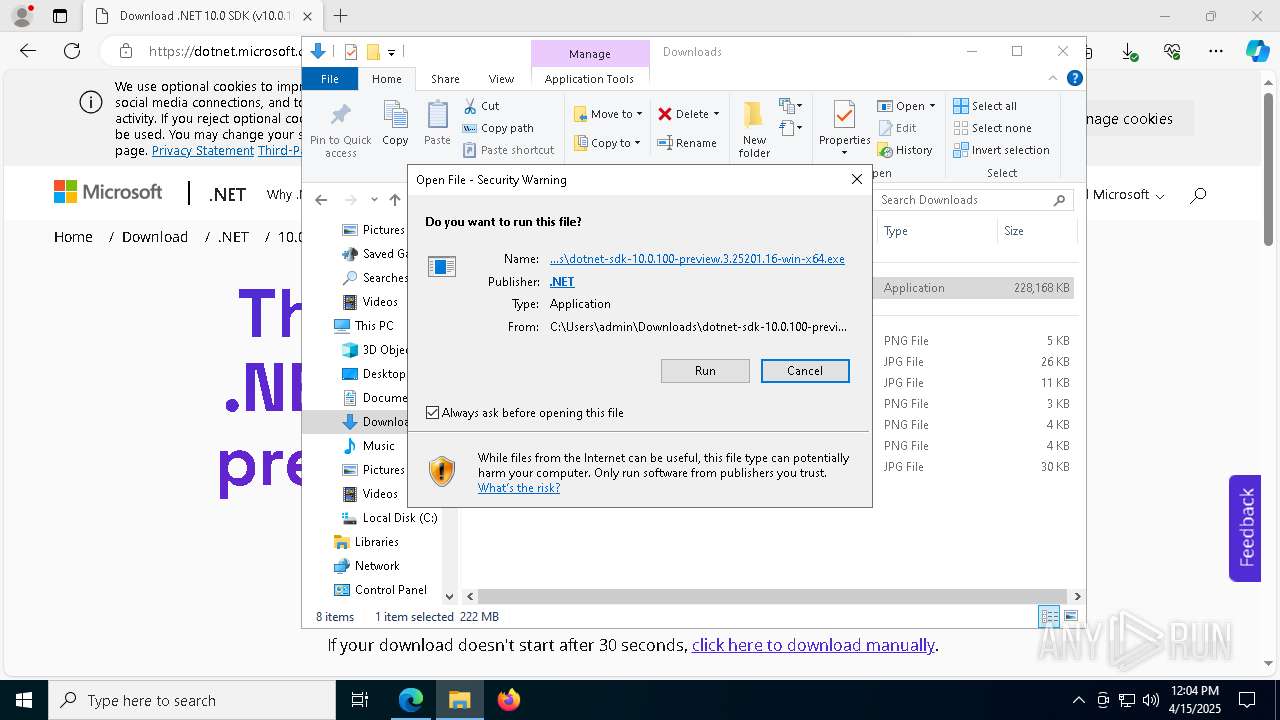This screenshot has height=720, width=1280.
Task: Open the Application Tools tab
Action: pos(589,79)
